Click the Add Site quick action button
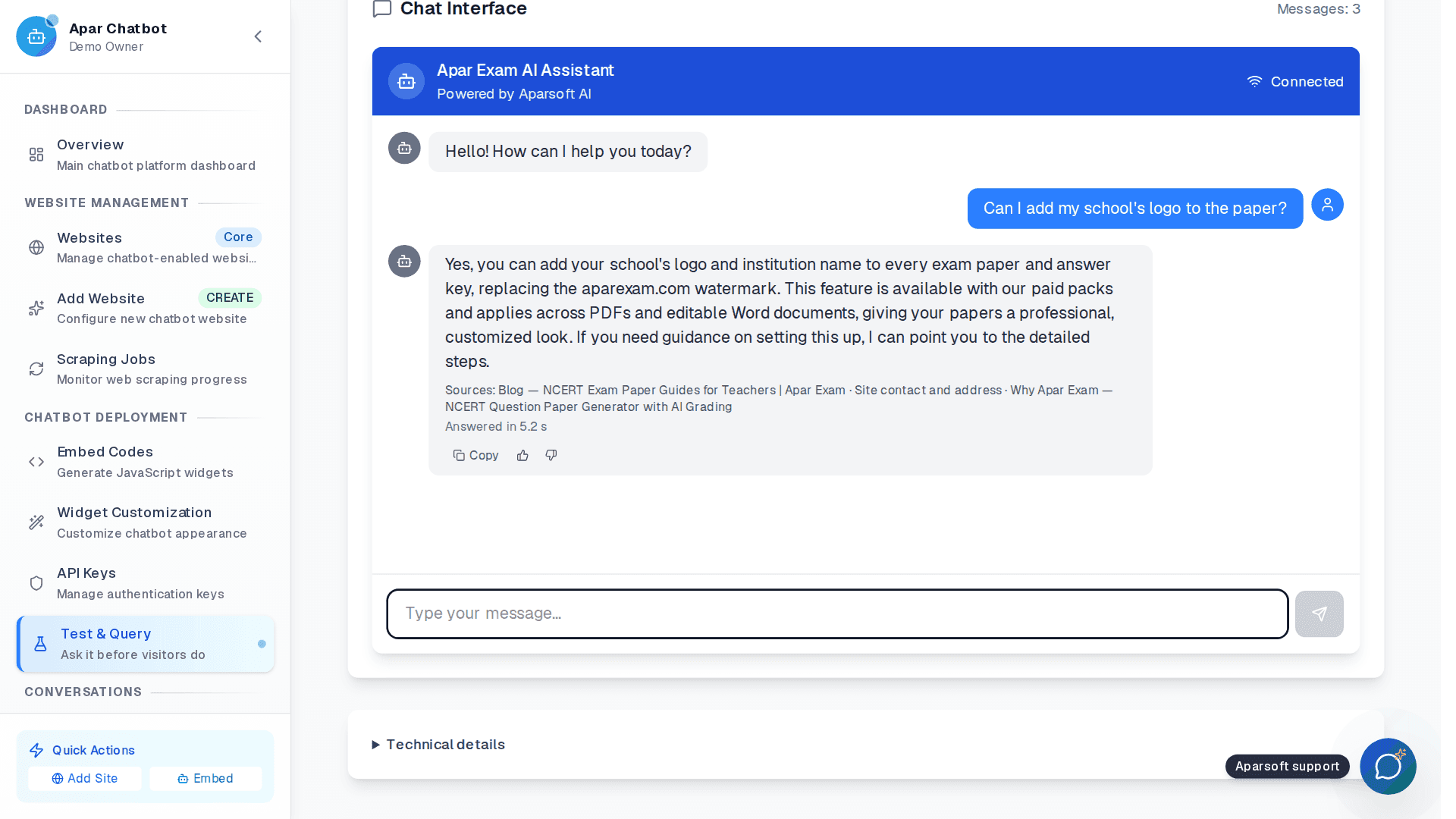 (85, 778)
